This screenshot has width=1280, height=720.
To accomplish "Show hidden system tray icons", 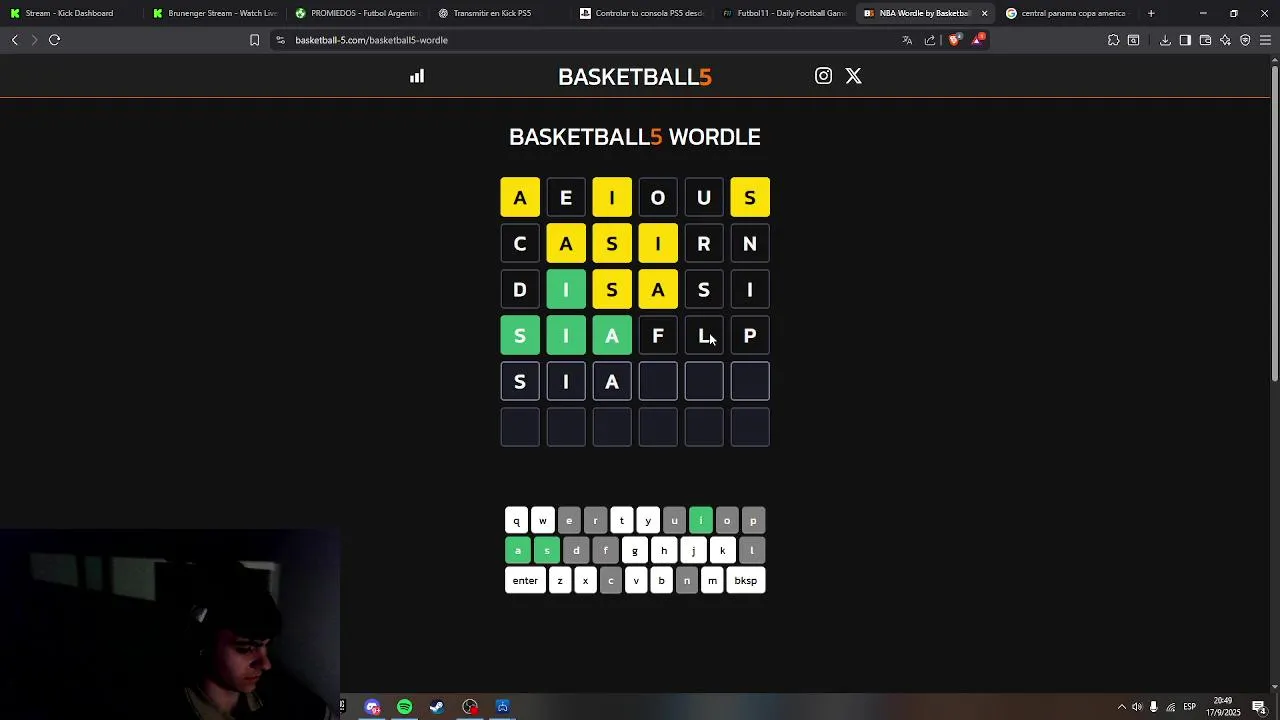I will pyautogui.click(x=1121, y=707).
